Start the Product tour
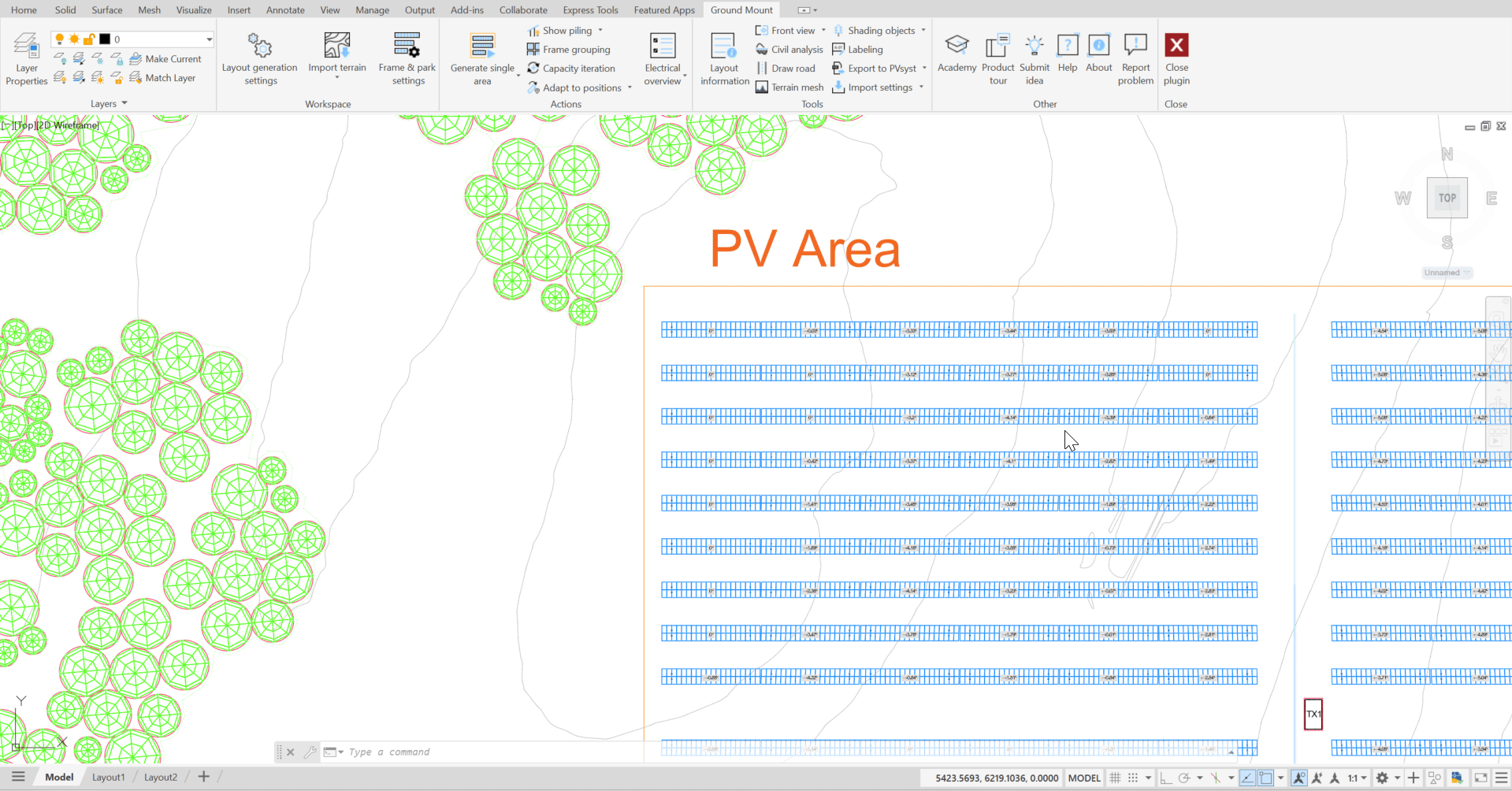 pyautogui.click(x=997, y=58)
